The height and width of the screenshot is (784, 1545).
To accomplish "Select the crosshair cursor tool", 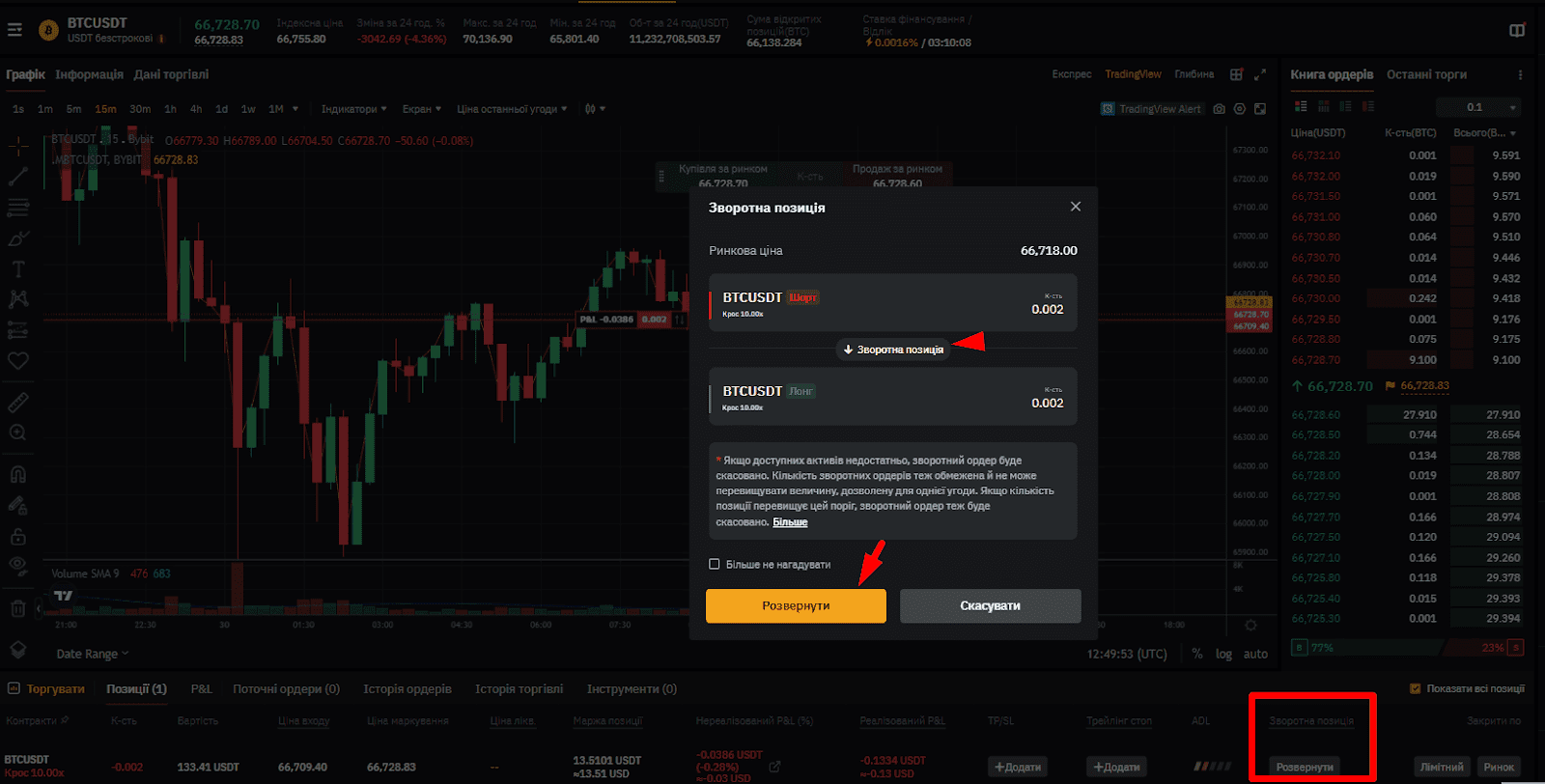I will pyautogui.click(x=17, y=147).
